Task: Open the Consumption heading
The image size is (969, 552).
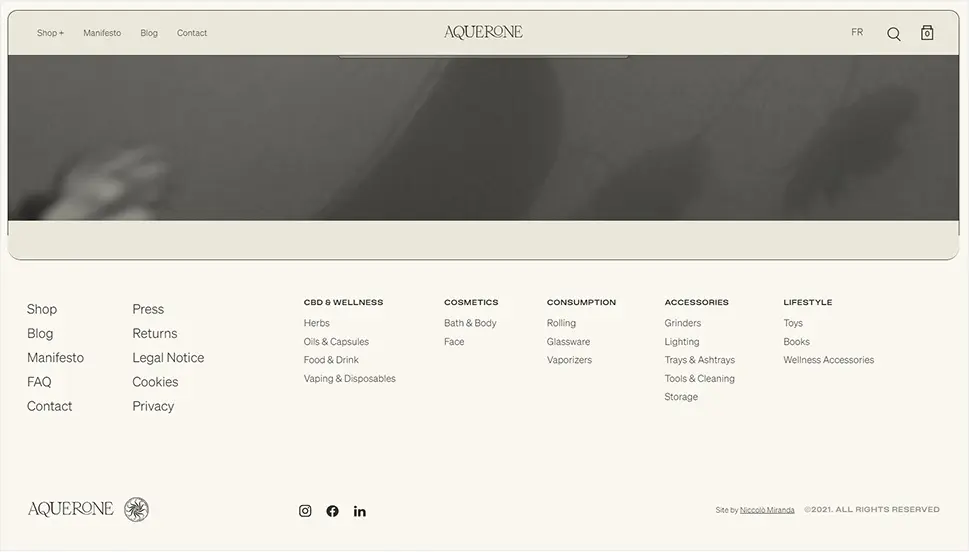Action: coord(582,302)
